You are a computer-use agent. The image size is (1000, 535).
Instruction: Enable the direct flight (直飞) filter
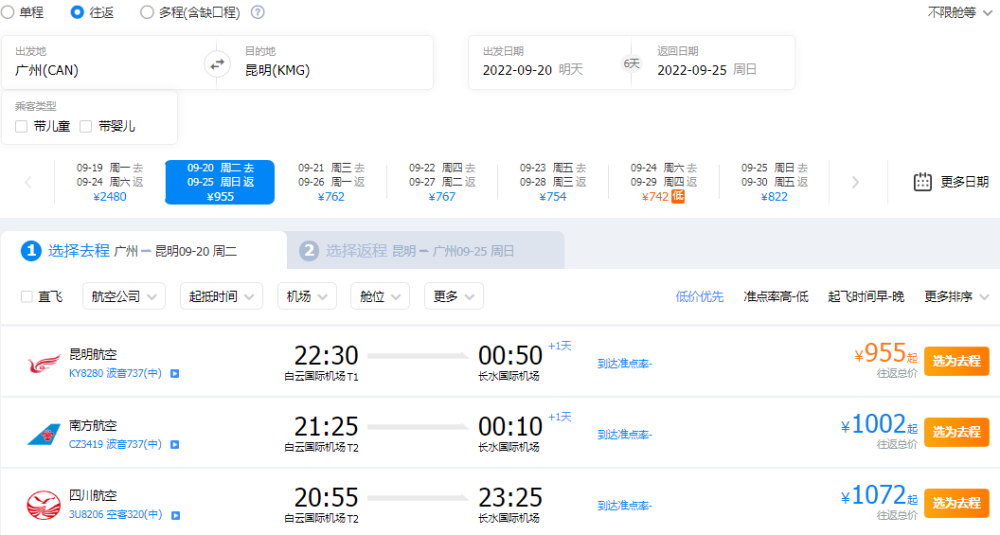click(x=27, y=296)
